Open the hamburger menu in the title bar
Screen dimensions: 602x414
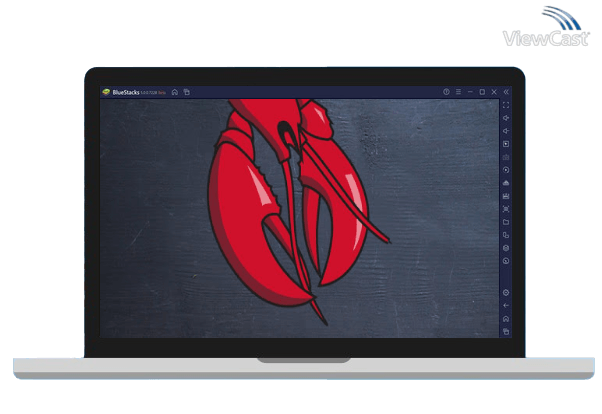point(458,92)
